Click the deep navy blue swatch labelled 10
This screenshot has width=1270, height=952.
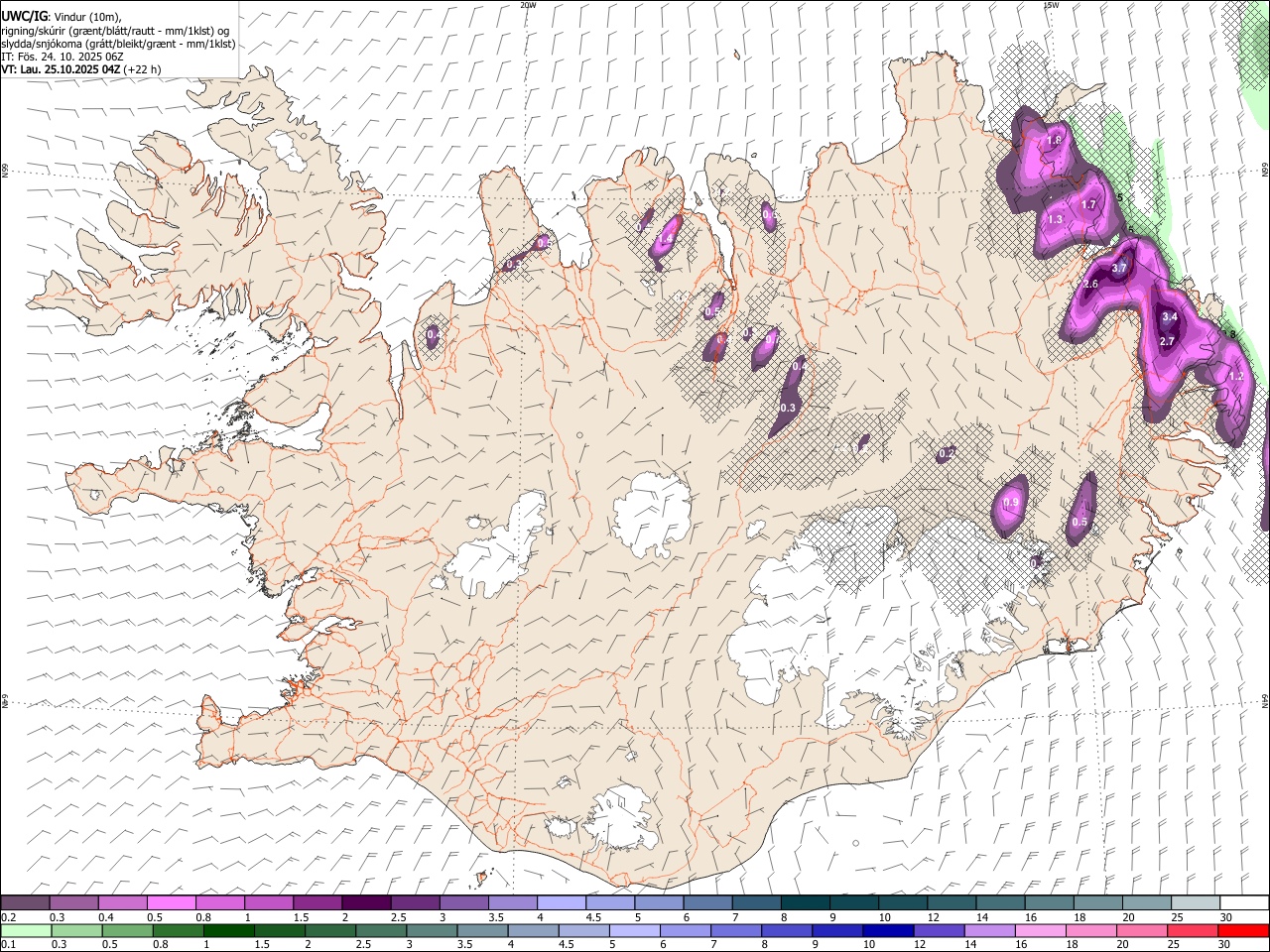coord(888,930)
